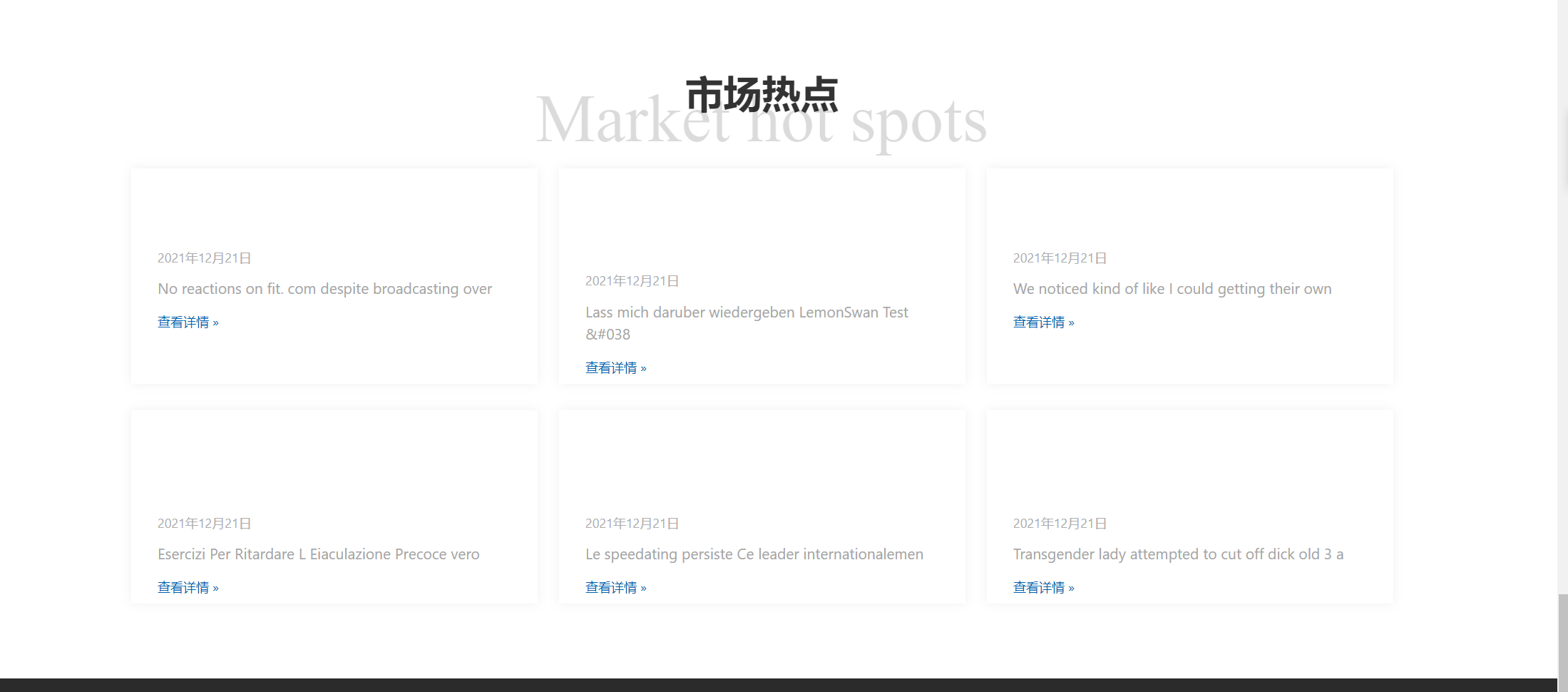Click the 市场热点 section heading

click(762, 91)
